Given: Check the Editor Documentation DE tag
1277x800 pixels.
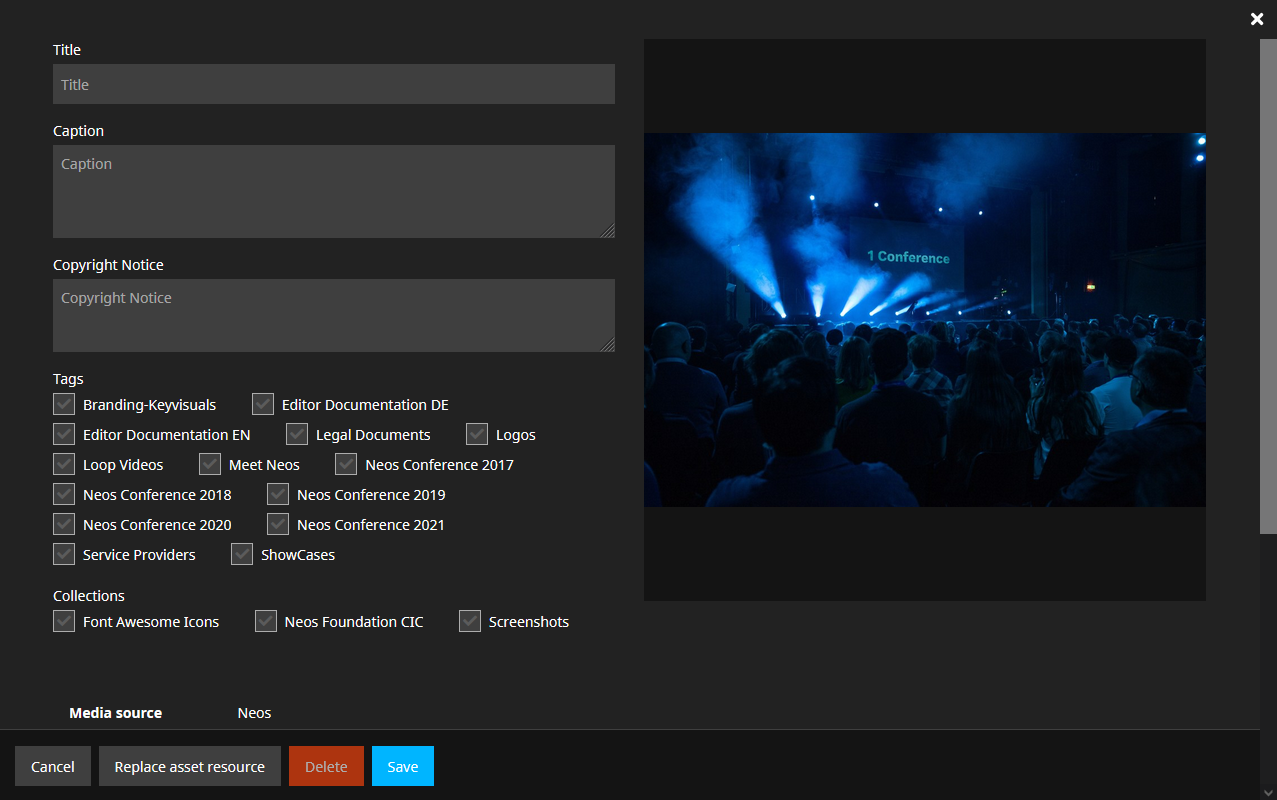Looking at the screenshot, I should [263, 405].
